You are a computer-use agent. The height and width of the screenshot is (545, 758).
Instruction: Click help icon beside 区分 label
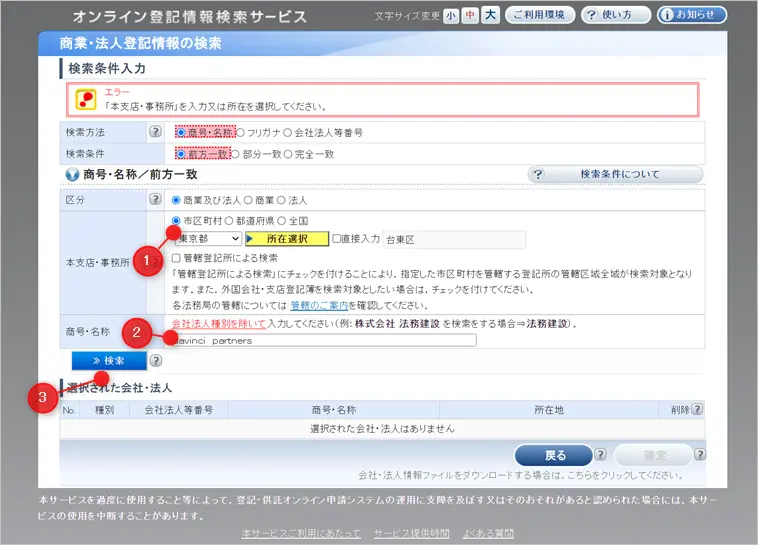tap(155, 200)
